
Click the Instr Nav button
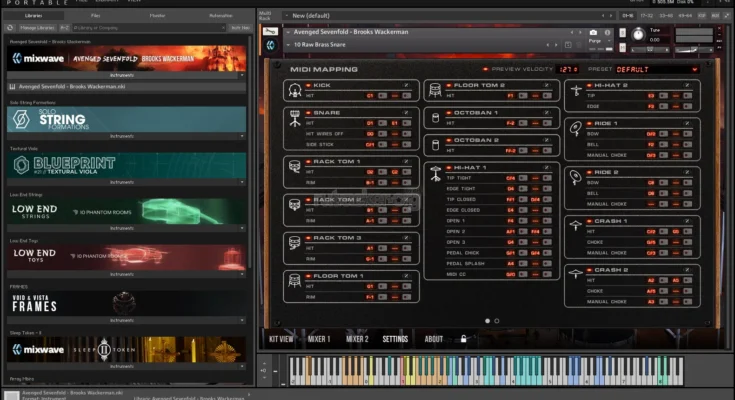[240, 28]
